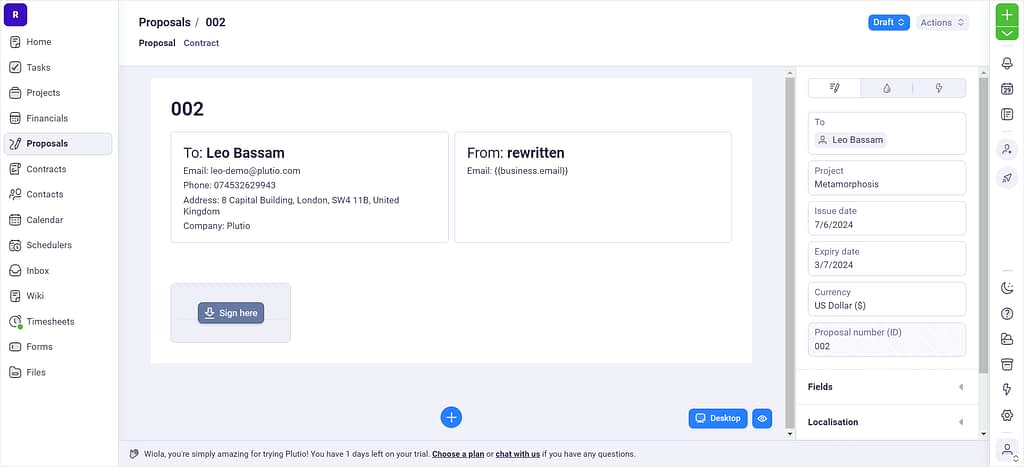This screenshot has width=1024, height=467.
Task: Open Timesheets in the sidebar
Action: 57,321
